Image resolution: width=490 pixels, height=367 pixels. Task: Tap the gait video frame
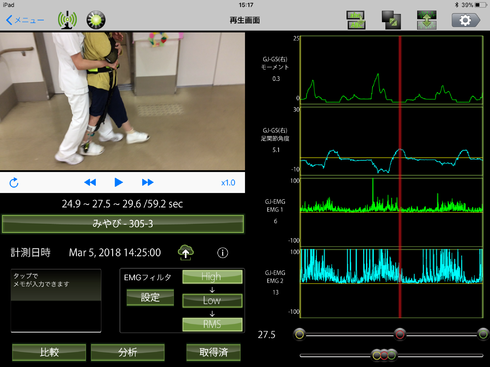[x=122, y=101]
